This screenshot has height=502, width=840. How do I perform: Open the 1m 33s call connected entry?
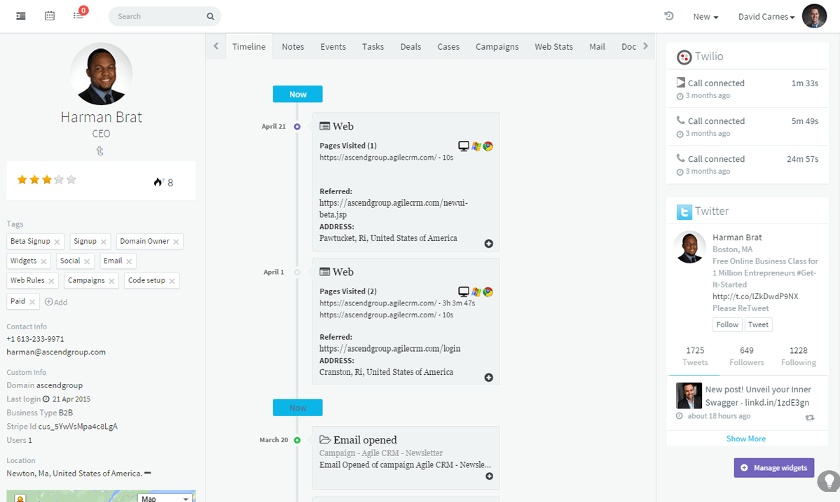(747, 89)
